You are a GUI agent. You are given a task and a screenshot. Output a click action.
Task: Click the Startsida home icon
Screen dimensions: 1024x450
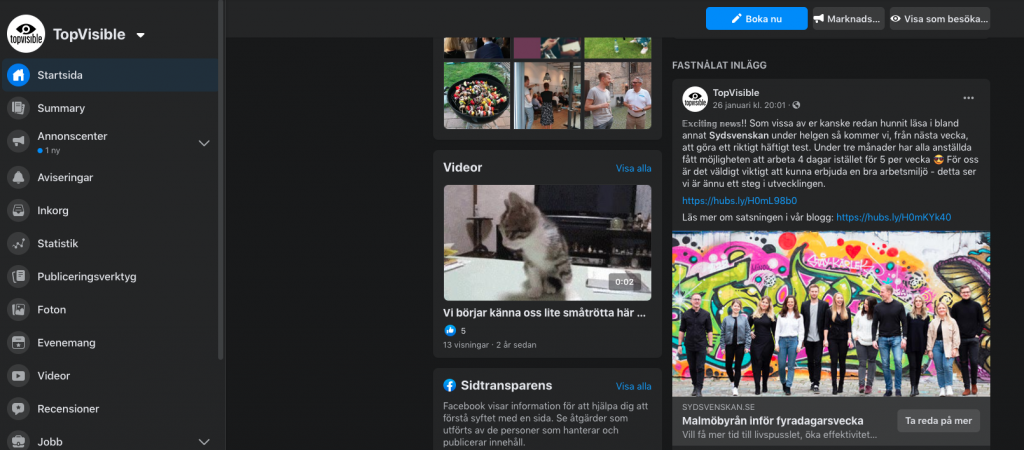[x=18, y=75]
